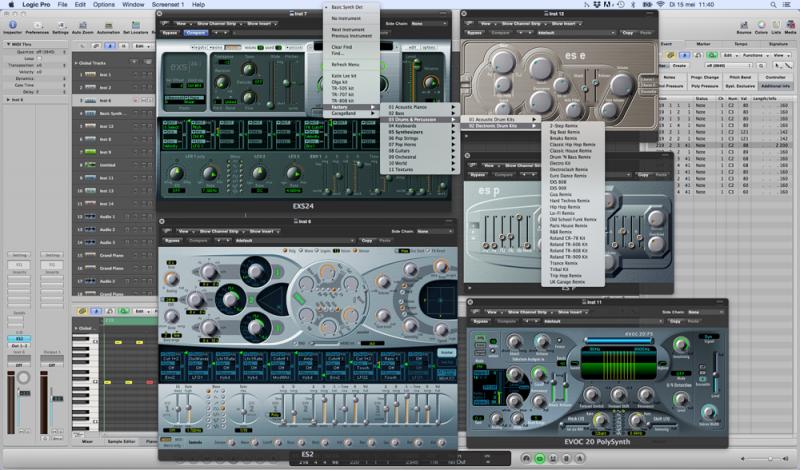Choose Classic Hip Hop Remix kit
Image resolution: width=800 pixels, height=470 pixels.
[572, 144]
